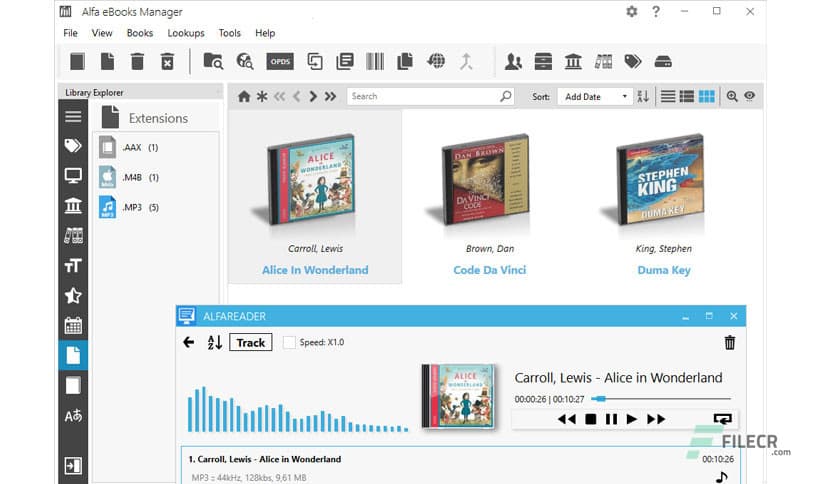Toggle the sort direction A-Z icon
Image resolution: width=836 pixels, height=484 pixels.
click(x=643, y=96)
